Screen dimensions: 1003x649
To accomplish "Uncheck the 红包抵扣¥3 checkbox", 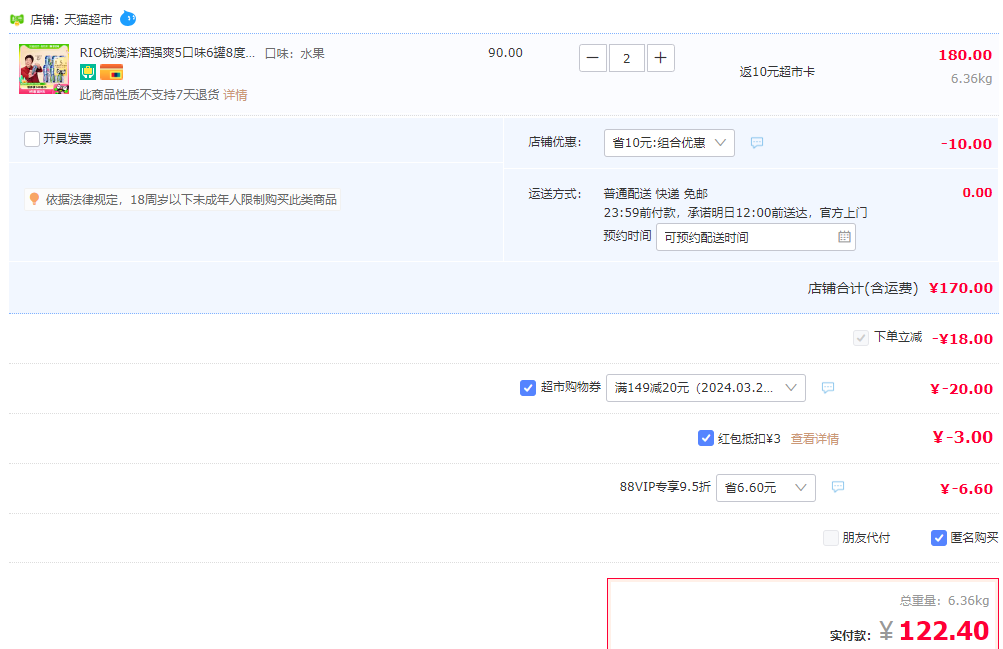I will tap(706, 438).
